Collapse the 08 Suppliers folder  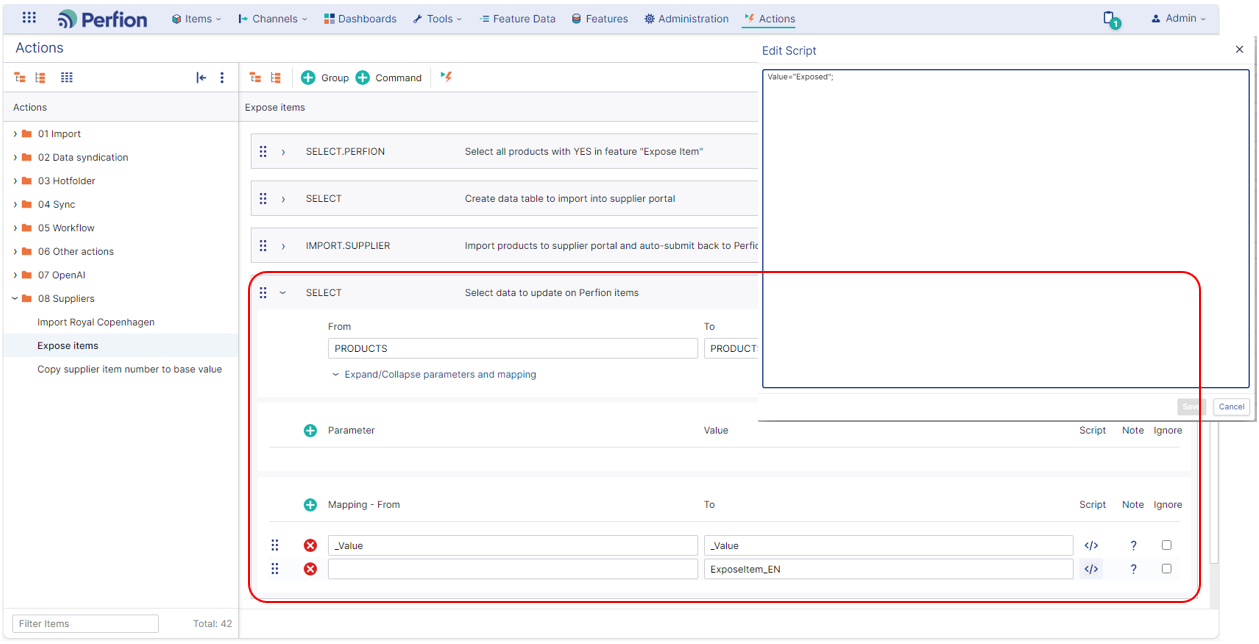(15, 298)
